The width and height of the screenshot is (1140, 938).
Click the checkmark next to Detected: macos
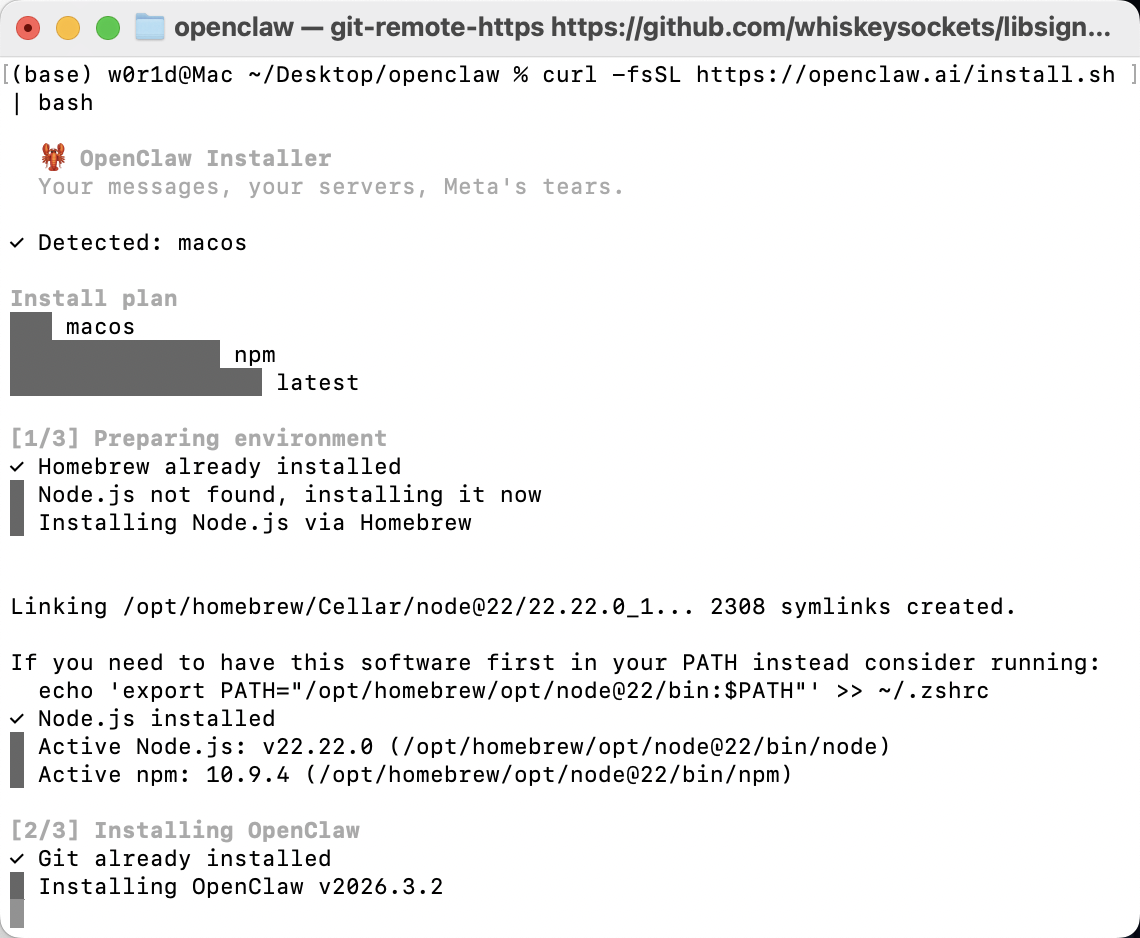pyautogui.click(x=17, y=243)
